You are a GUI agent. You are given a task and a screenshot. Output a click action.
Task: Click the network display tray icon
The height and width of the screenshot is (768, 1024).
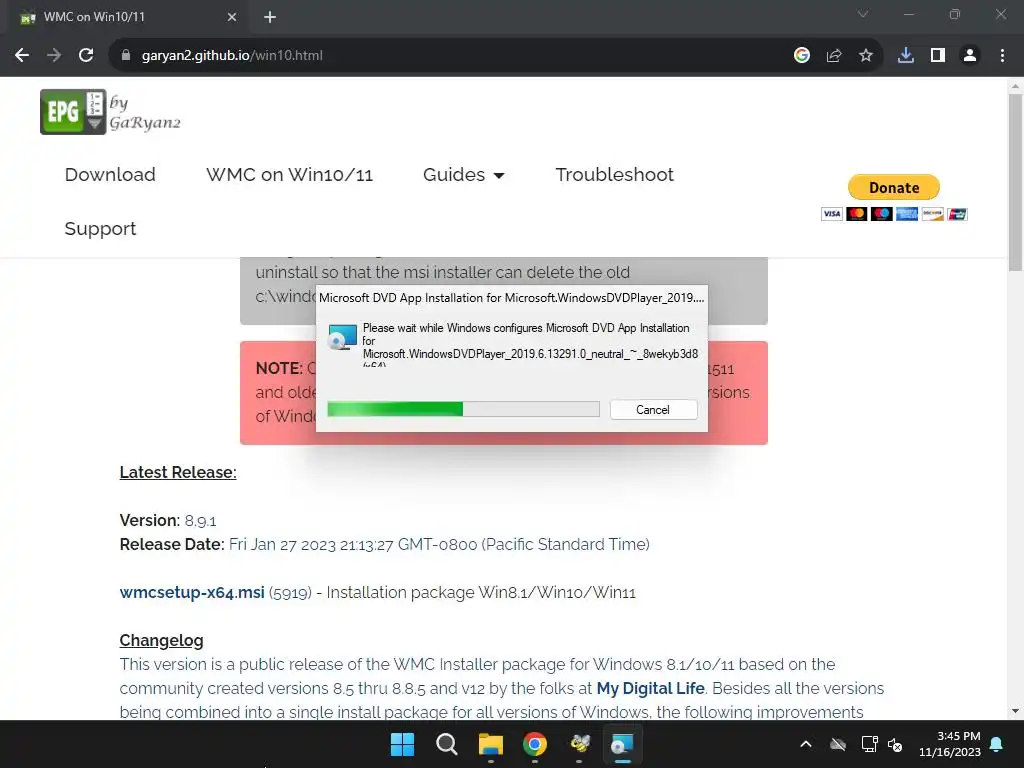(x=869, y=744)
